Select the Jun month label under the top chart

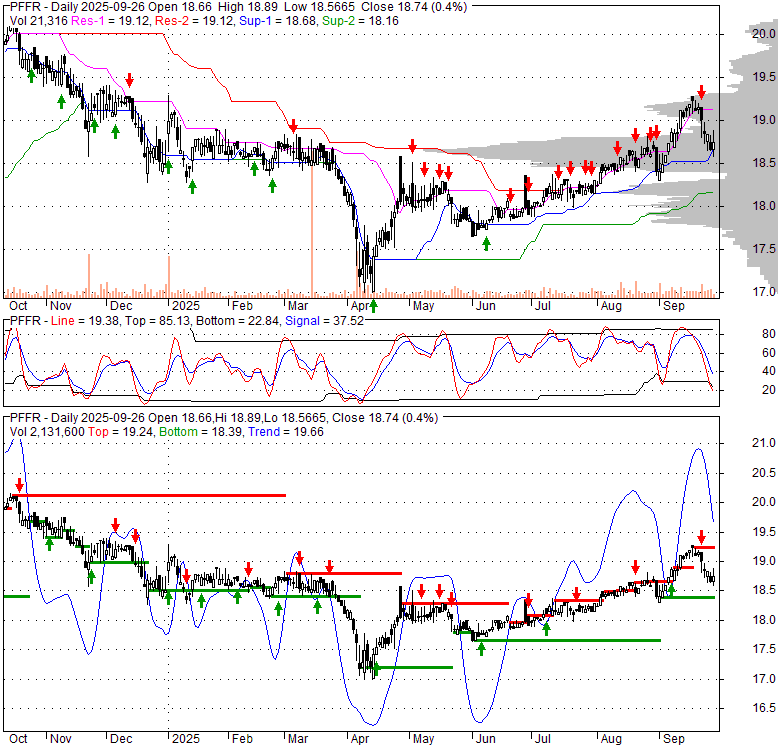point(486,306)
